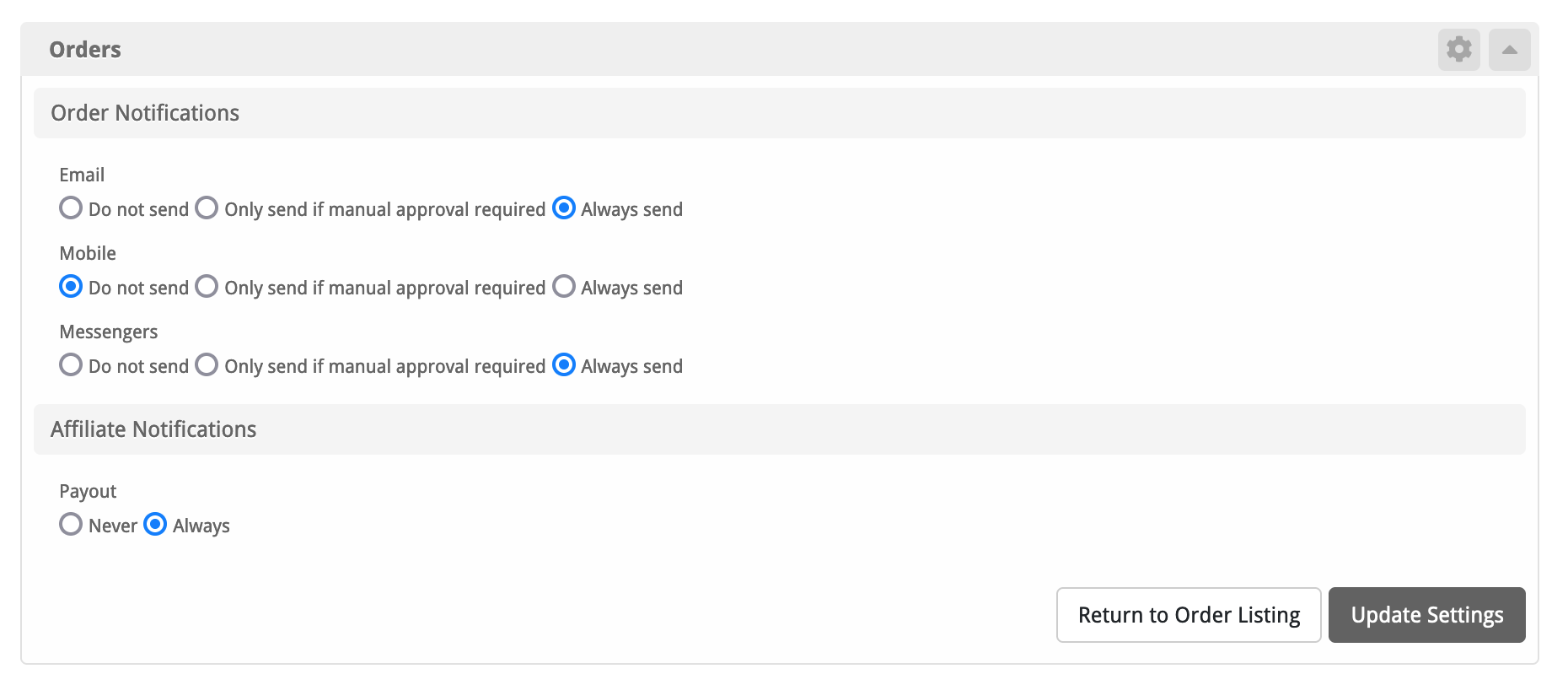Select Messengers 'Always send' radio button
Viewport: 1568px width, 685px height.
(x=564, y=365)
